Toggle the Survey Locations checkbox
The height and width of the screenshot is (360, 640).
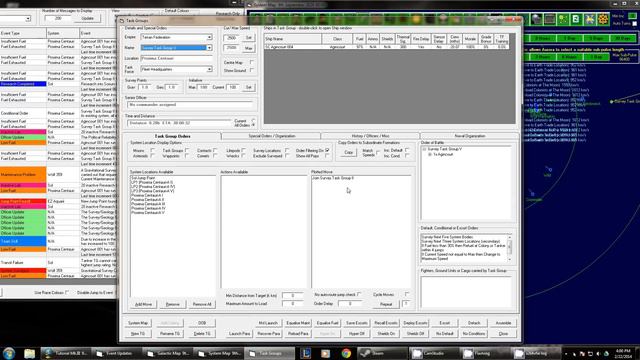(287, 151)
